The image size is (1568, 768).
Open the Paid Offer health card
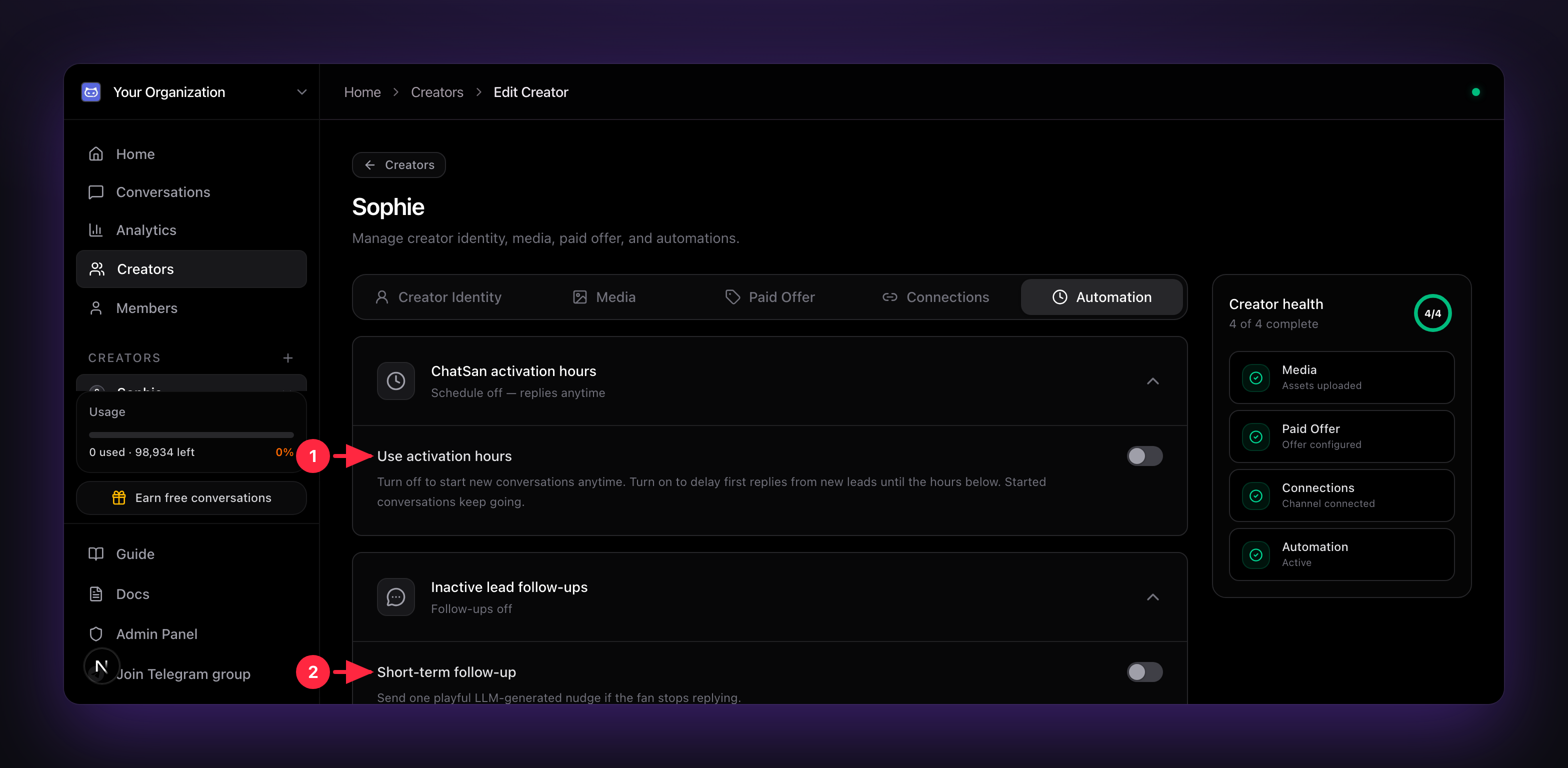pyautogui.click(x=1341, y=436)
